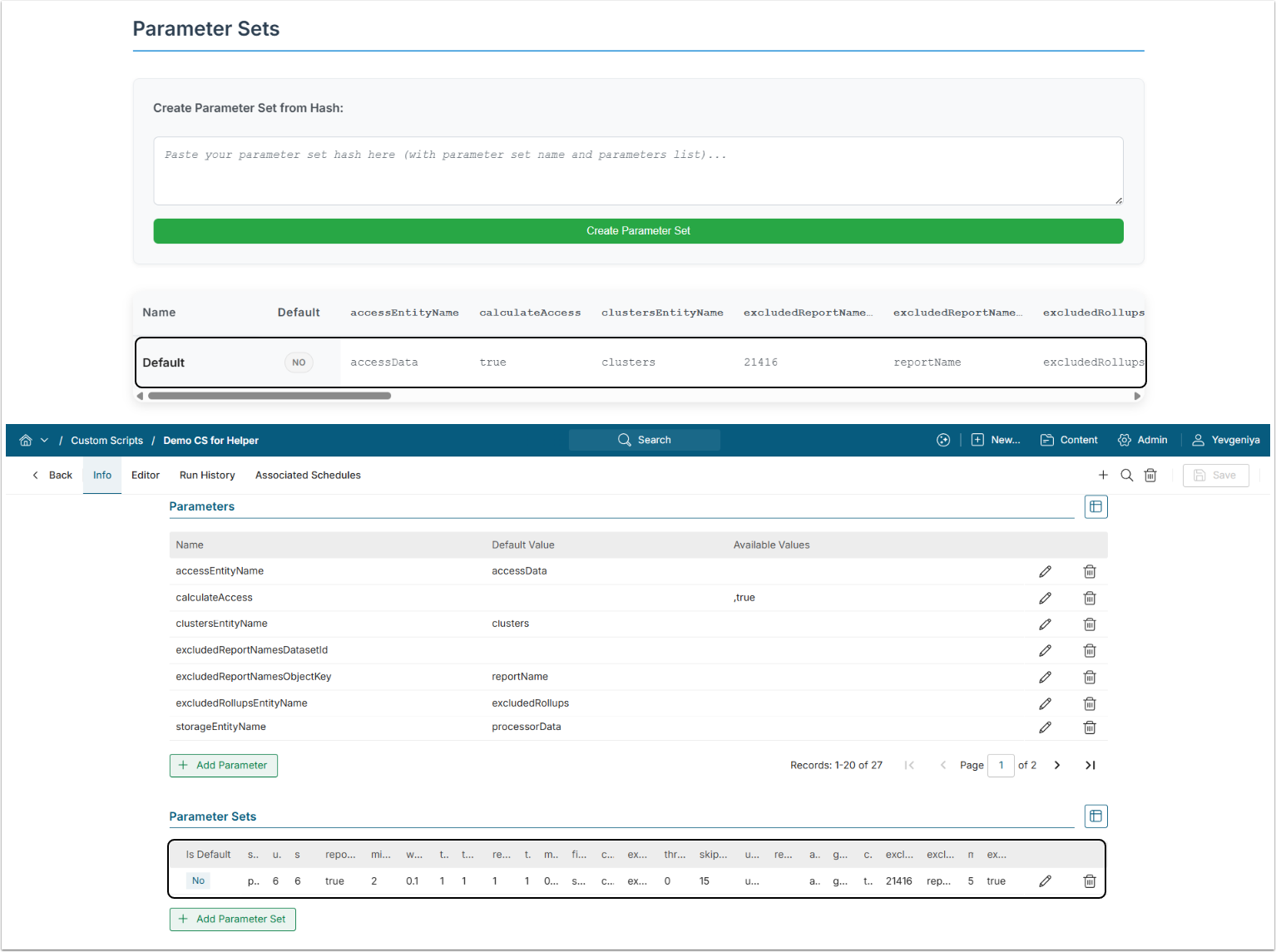Open the Content section
1276x952 pixels.
pos(1069,440)
